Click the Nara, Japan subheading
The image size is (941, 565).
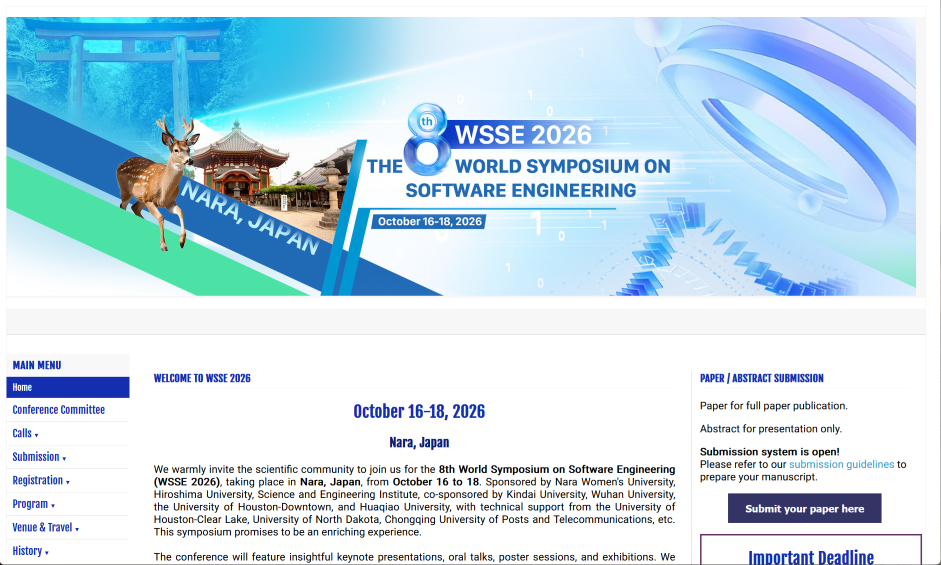click(419, 443)
